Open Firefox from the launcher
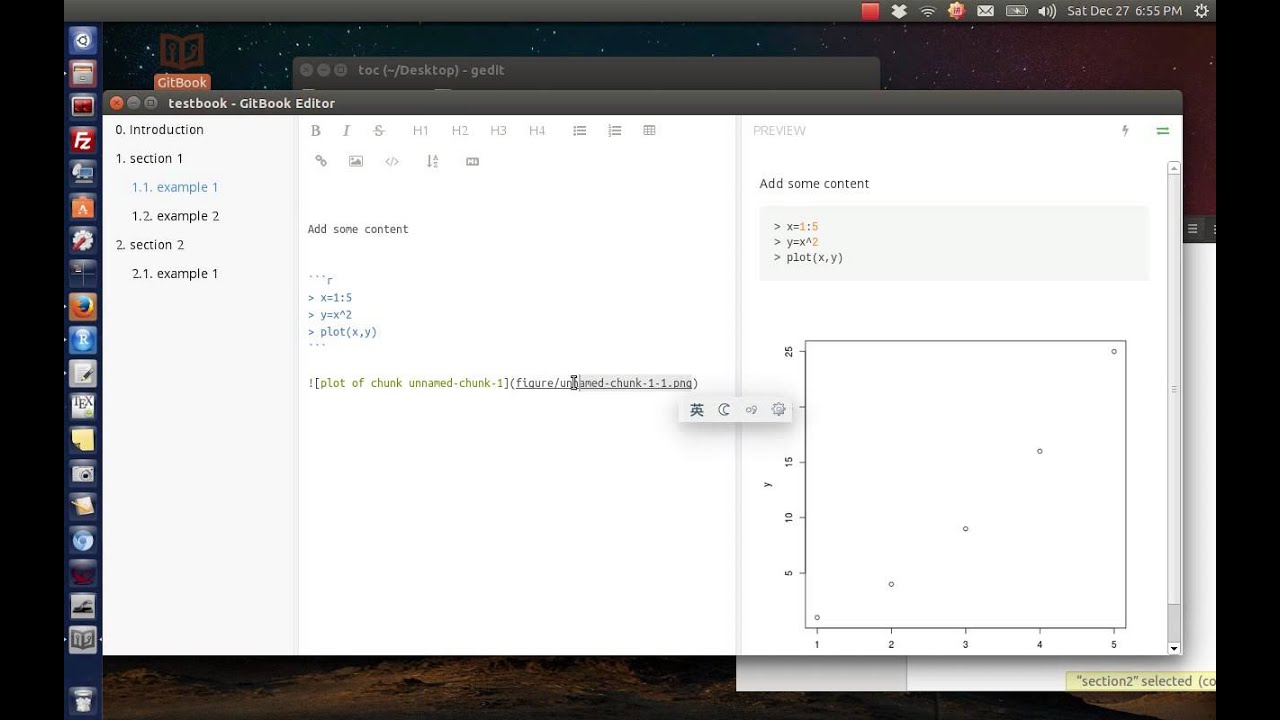 pos(83,306)
